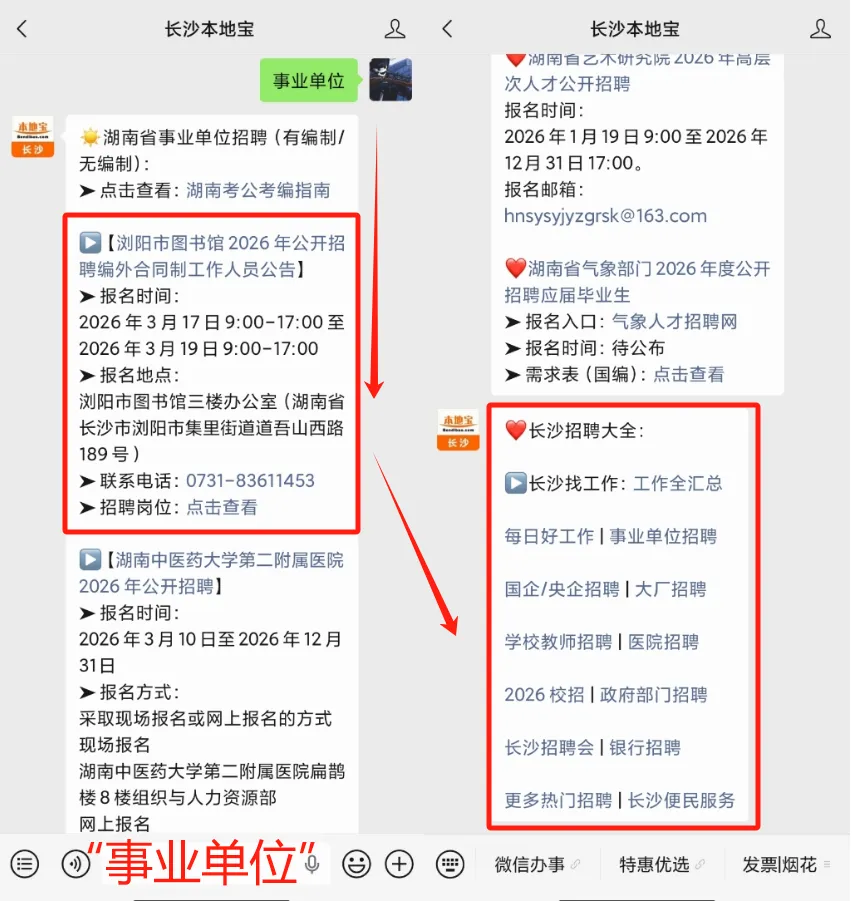The image size is (852, 901).
Task: Call phone number 0731-83611453 link
Action: pos(250,480)
